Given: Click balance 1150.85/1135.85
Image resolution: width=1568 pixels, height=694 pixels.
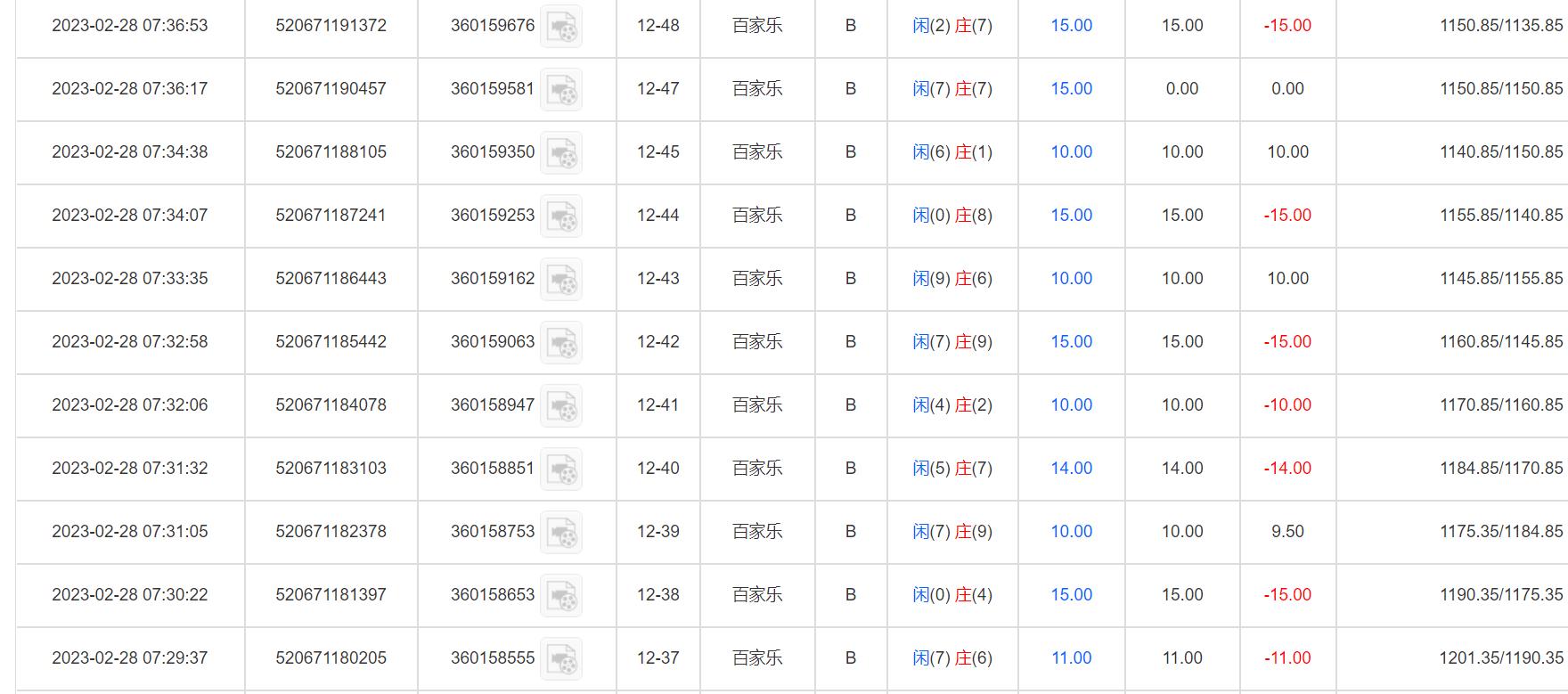Looking at the screenshot, I should pyautogui.click(x=1501, y=26).
